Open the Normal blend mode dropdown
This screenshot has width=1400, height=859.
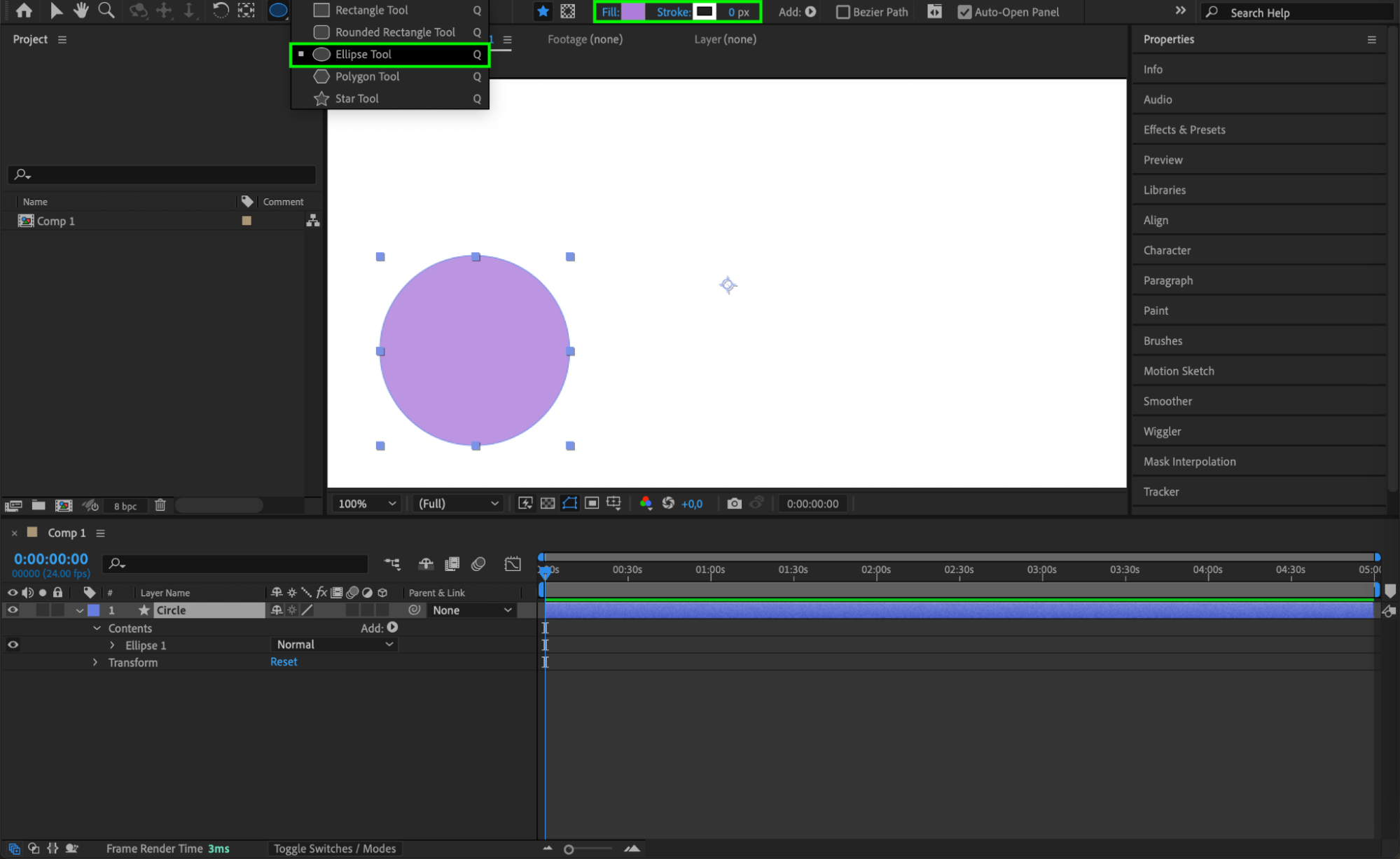tap(334, 645)
